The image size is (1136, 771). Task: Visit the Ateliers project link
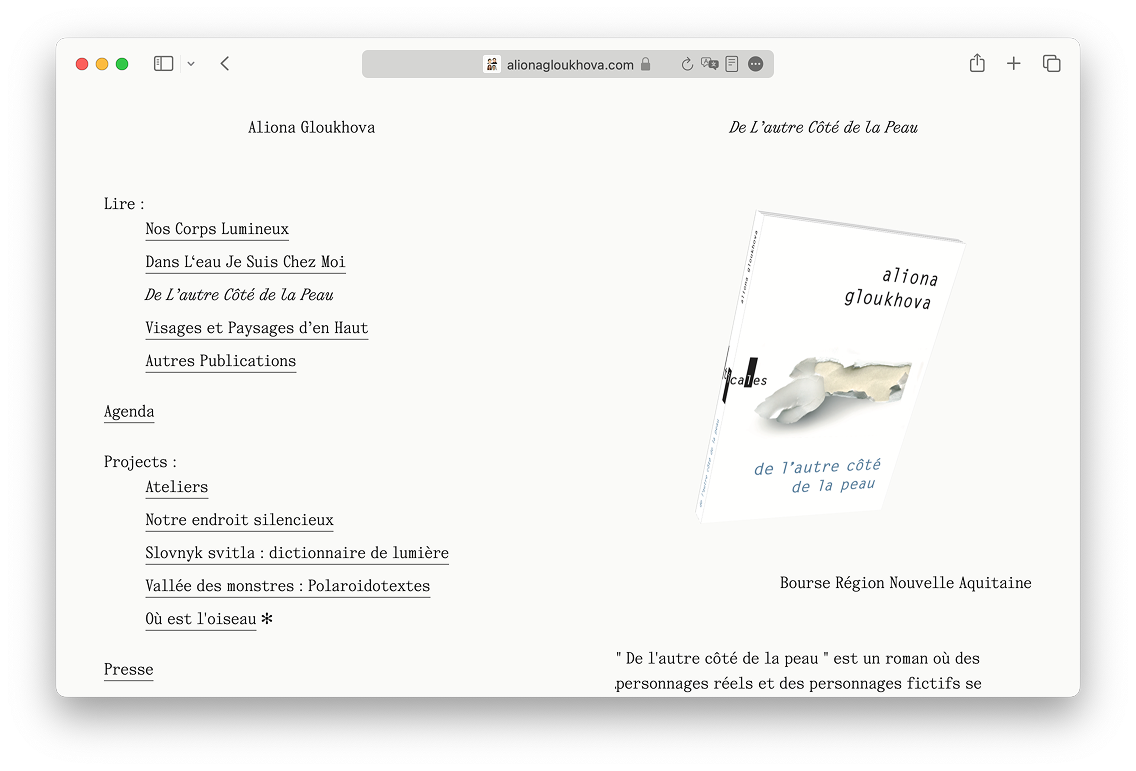click(x=176, y=488)
